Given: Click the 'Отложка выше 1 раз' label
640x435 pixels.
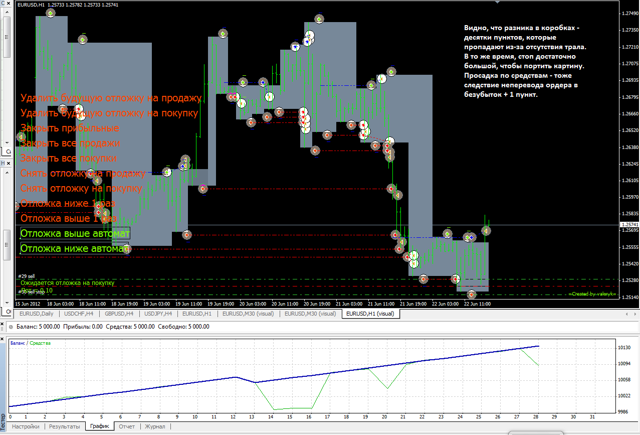Looking at the screenshot, I should pyautogui.click(x=68, y=218).
